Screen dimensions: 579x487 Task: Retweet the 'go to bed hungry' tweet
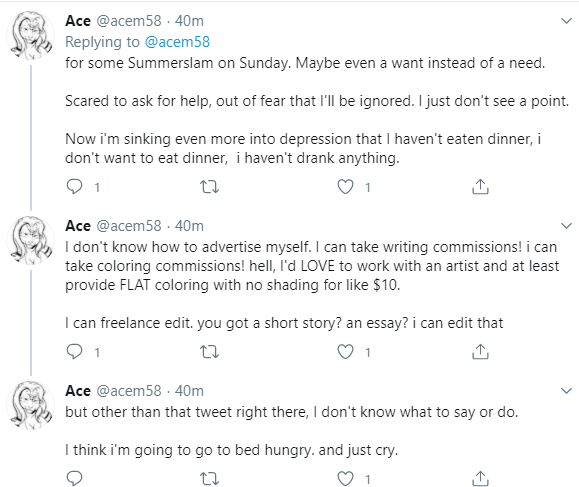[209, 479]
